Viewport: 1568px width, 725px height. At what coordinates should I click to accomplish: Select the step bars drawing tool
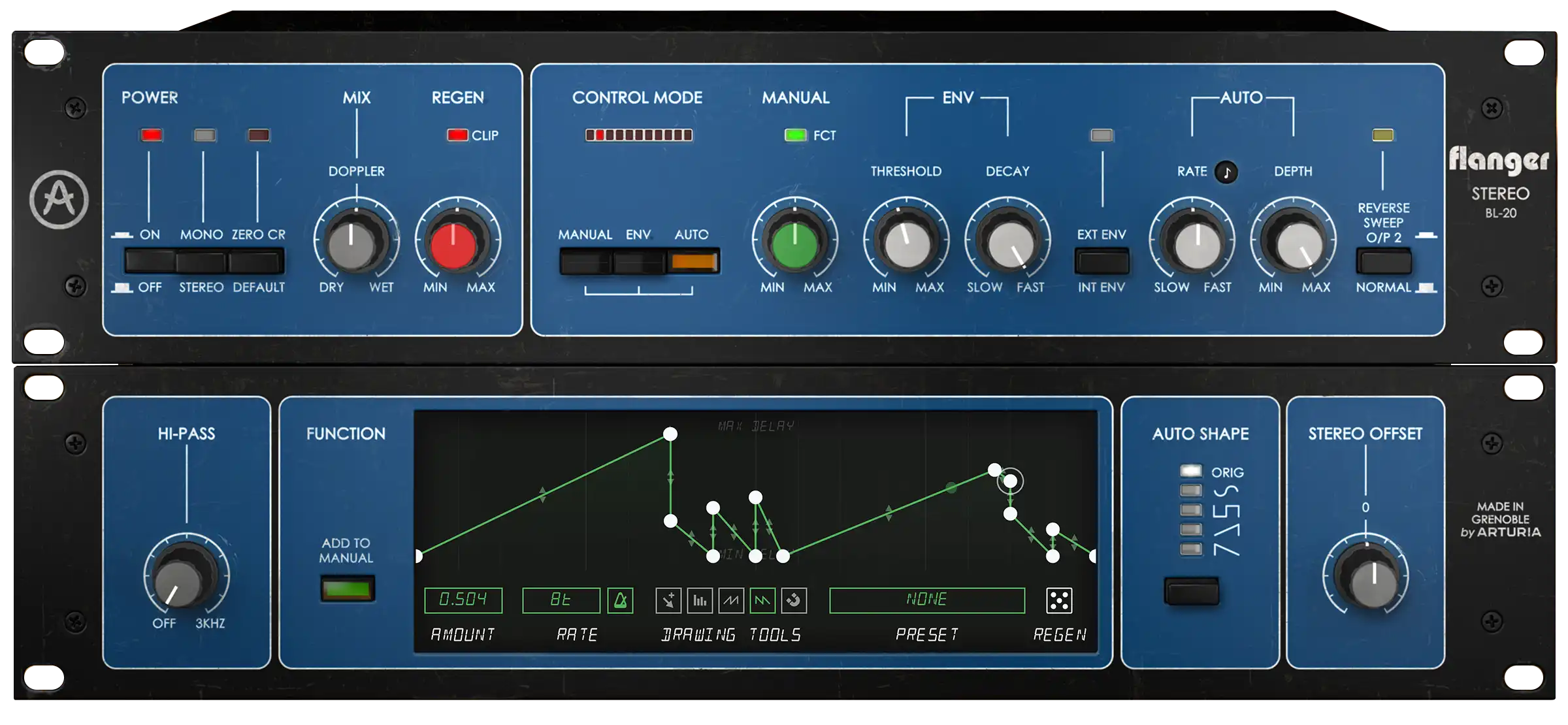700,600
